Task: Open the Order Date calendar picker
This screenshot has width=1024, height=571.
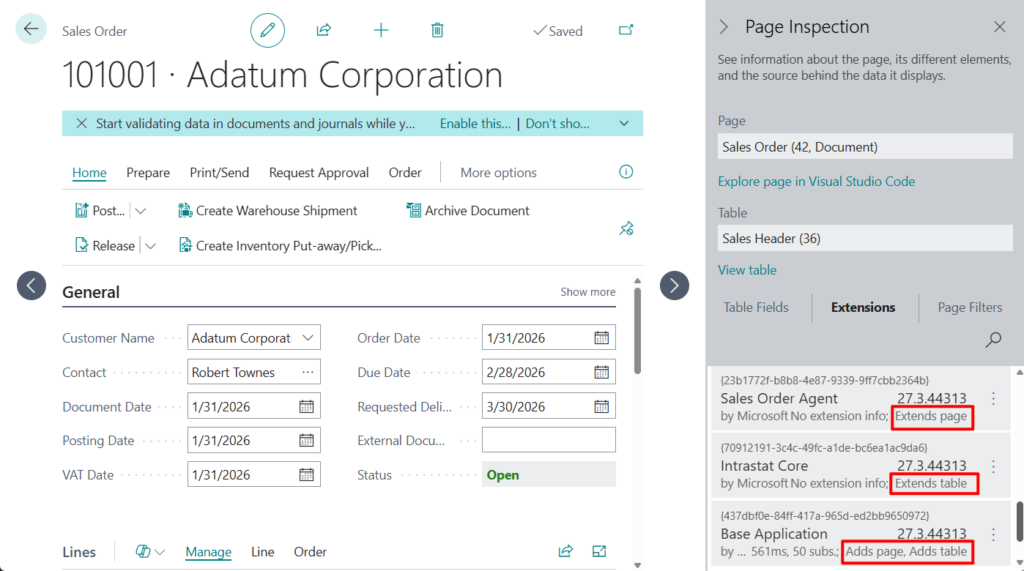Action: (601, 338)
